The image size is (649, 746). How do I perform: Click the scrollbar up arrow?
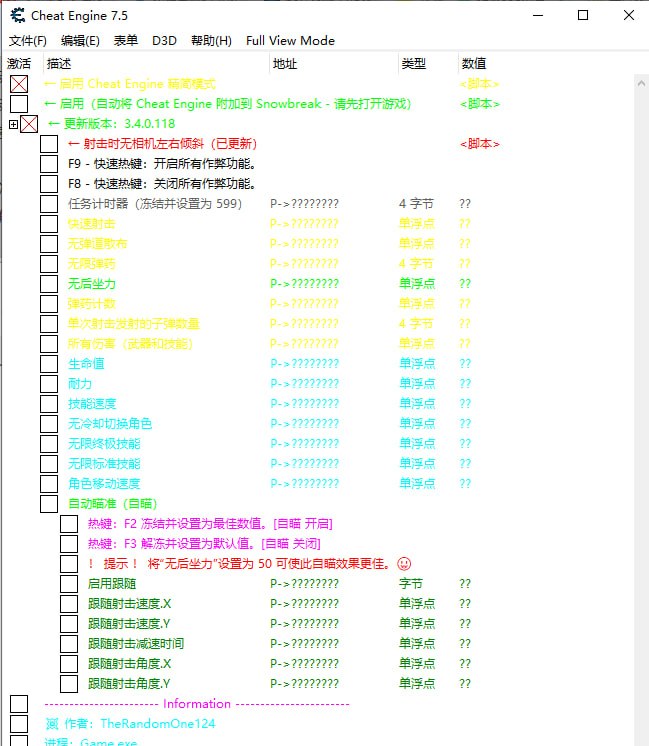tap(641, 83)
